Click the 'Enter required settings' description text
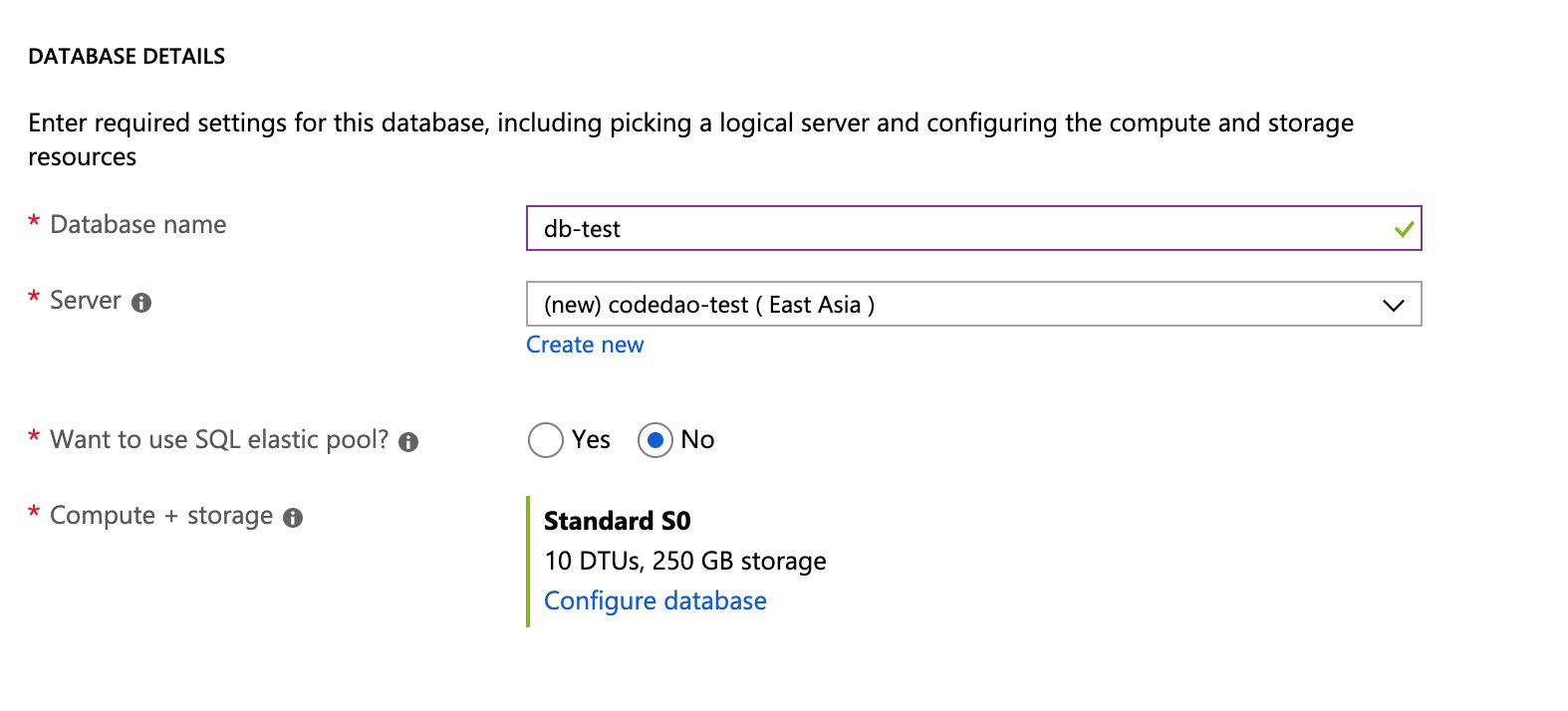 tap(690, 123)
